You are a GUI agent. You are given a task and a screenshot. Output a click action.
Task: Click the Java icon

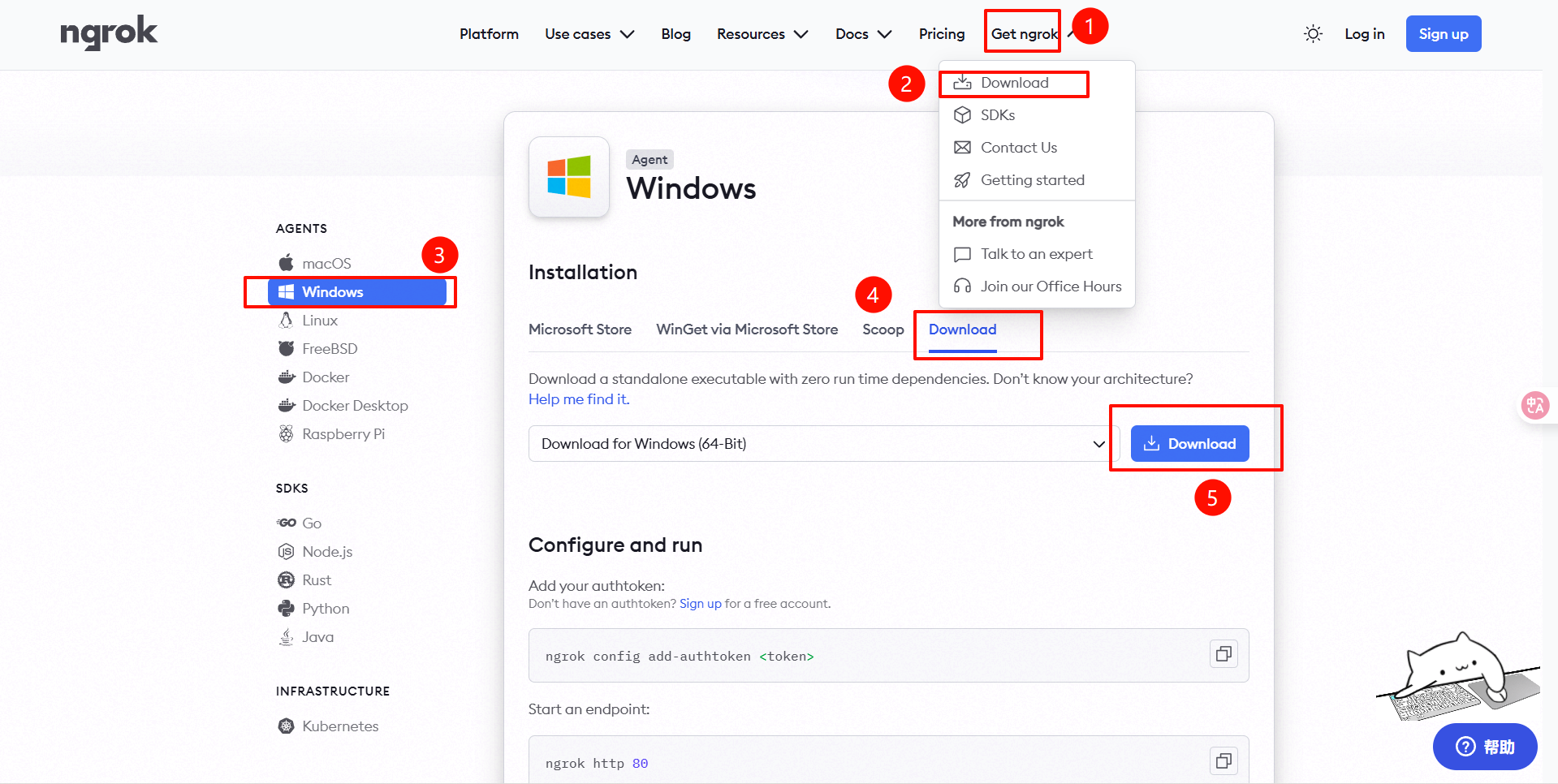click(286, 636)
